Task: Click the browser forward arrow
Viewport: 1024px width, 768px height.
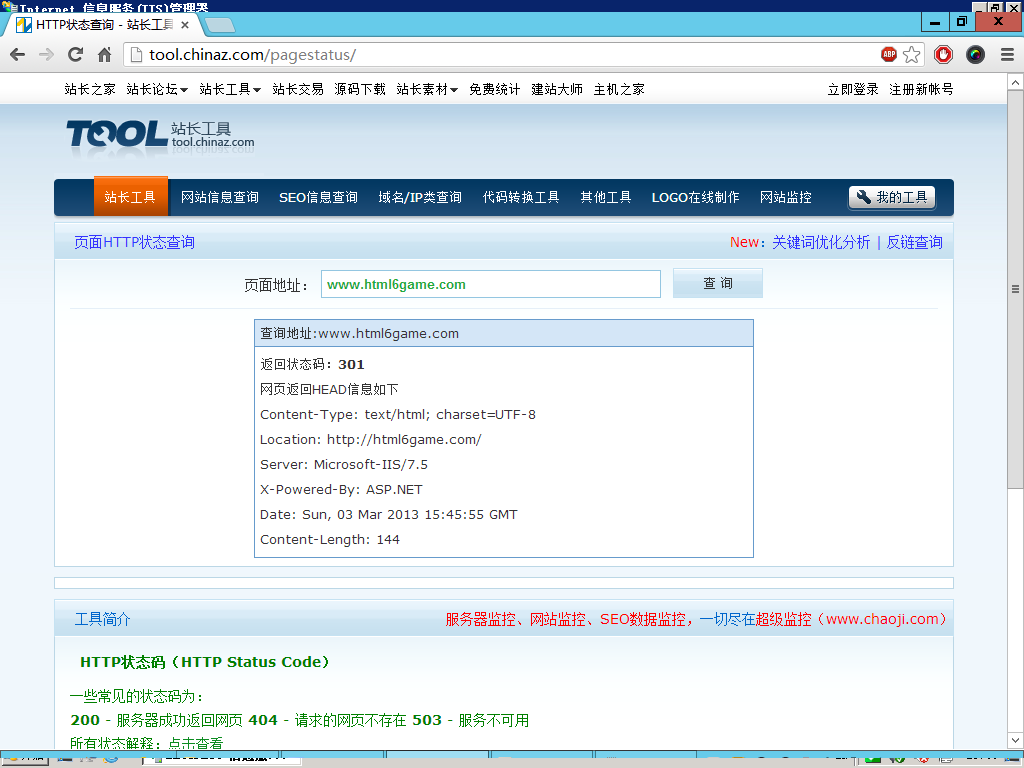Action: coord(46,55)
